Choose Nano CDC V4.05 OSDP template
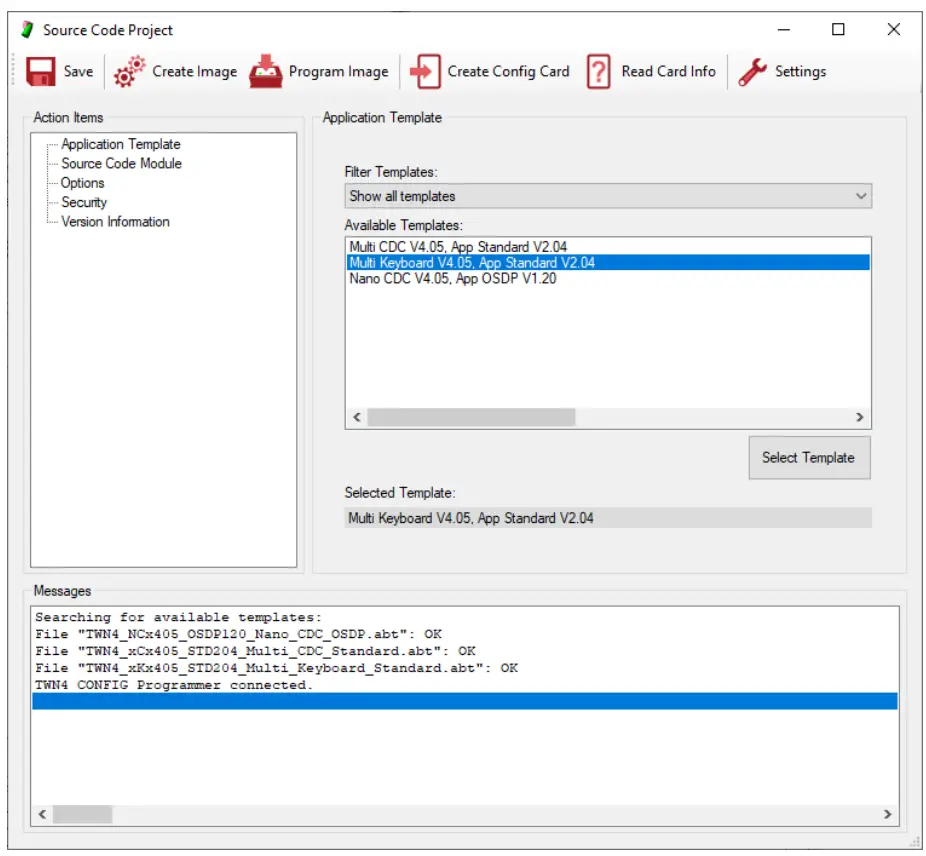The height and width of the screenshot is (856, 926). 452,279
